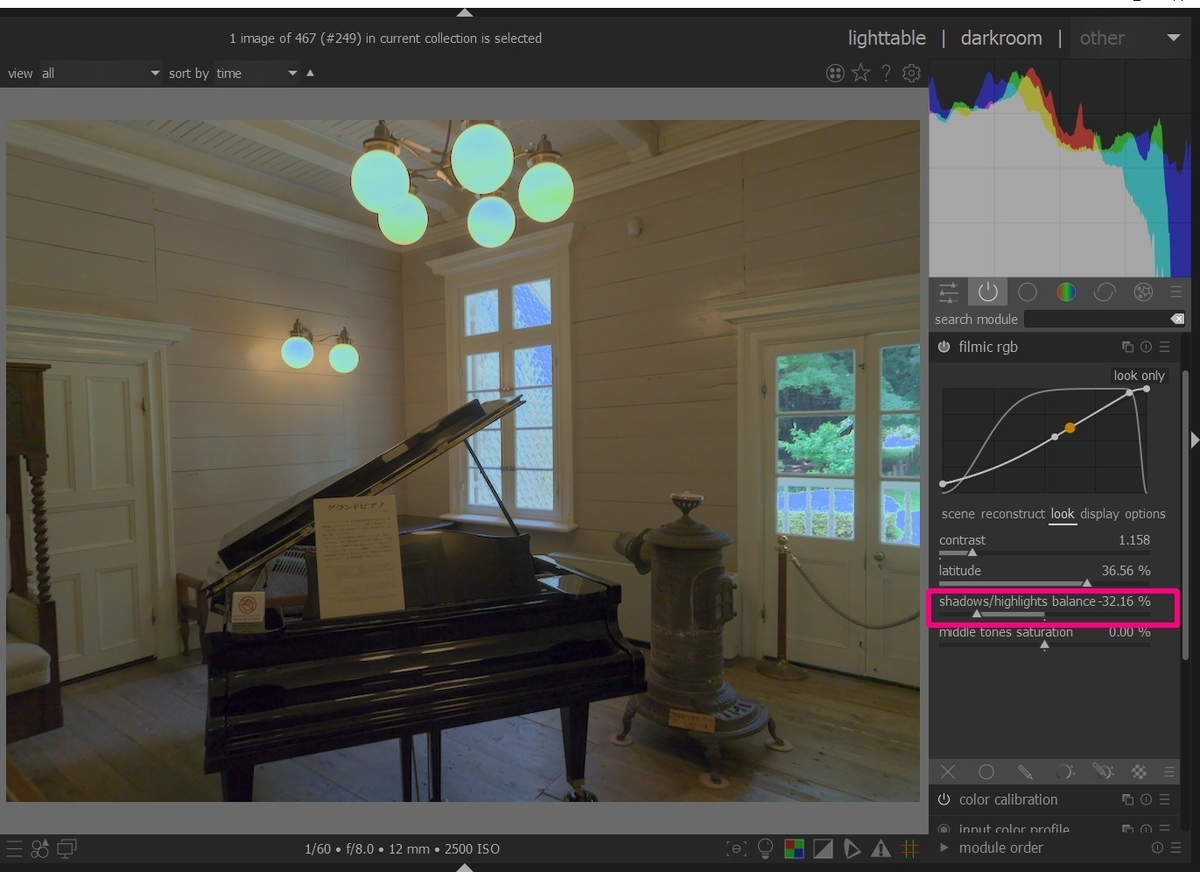Screen dimensions: 1200x872
Task: Select uniform blend mask circle
Action: pyautogui.click(x=986, y=772)
